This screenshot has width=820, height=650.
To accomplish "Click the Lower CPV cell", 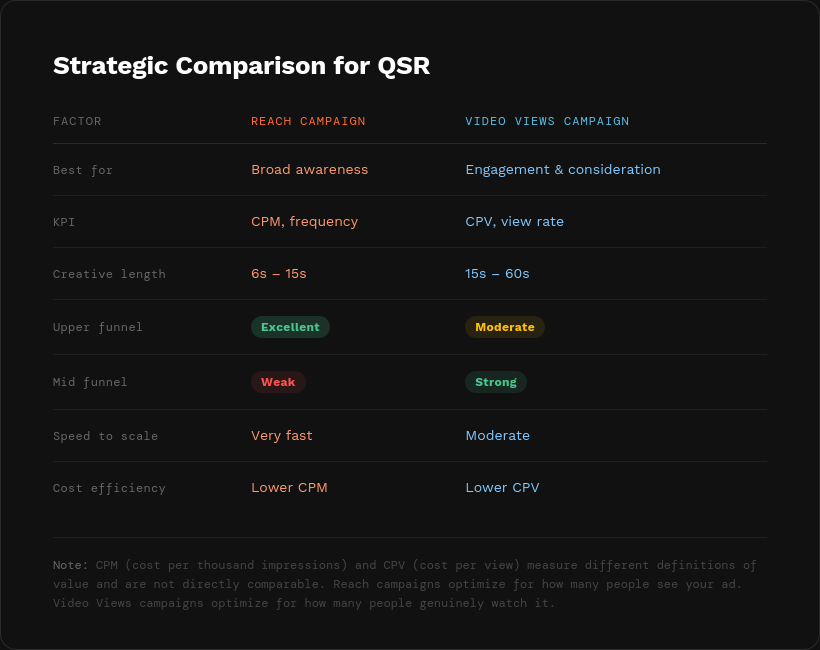I will pyautogui.click(x=502, y=488).
